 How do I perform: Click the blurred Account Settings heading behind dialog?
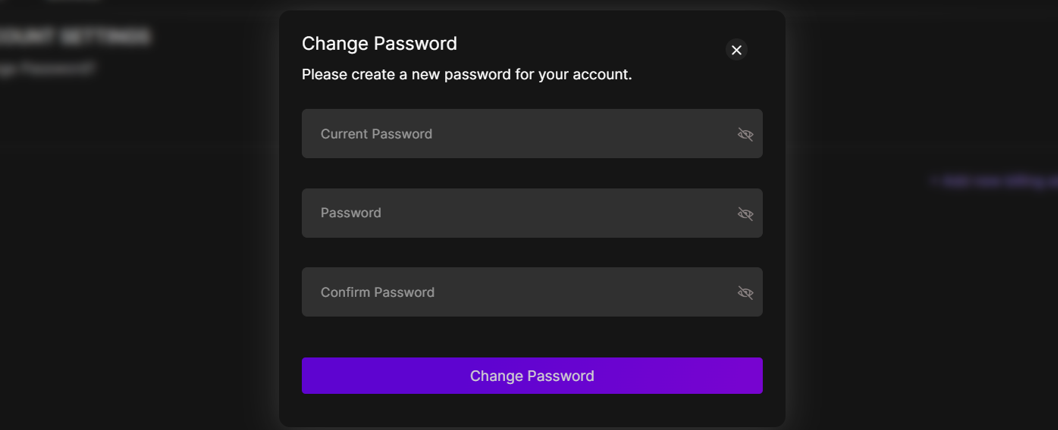(x=75, y=37)
